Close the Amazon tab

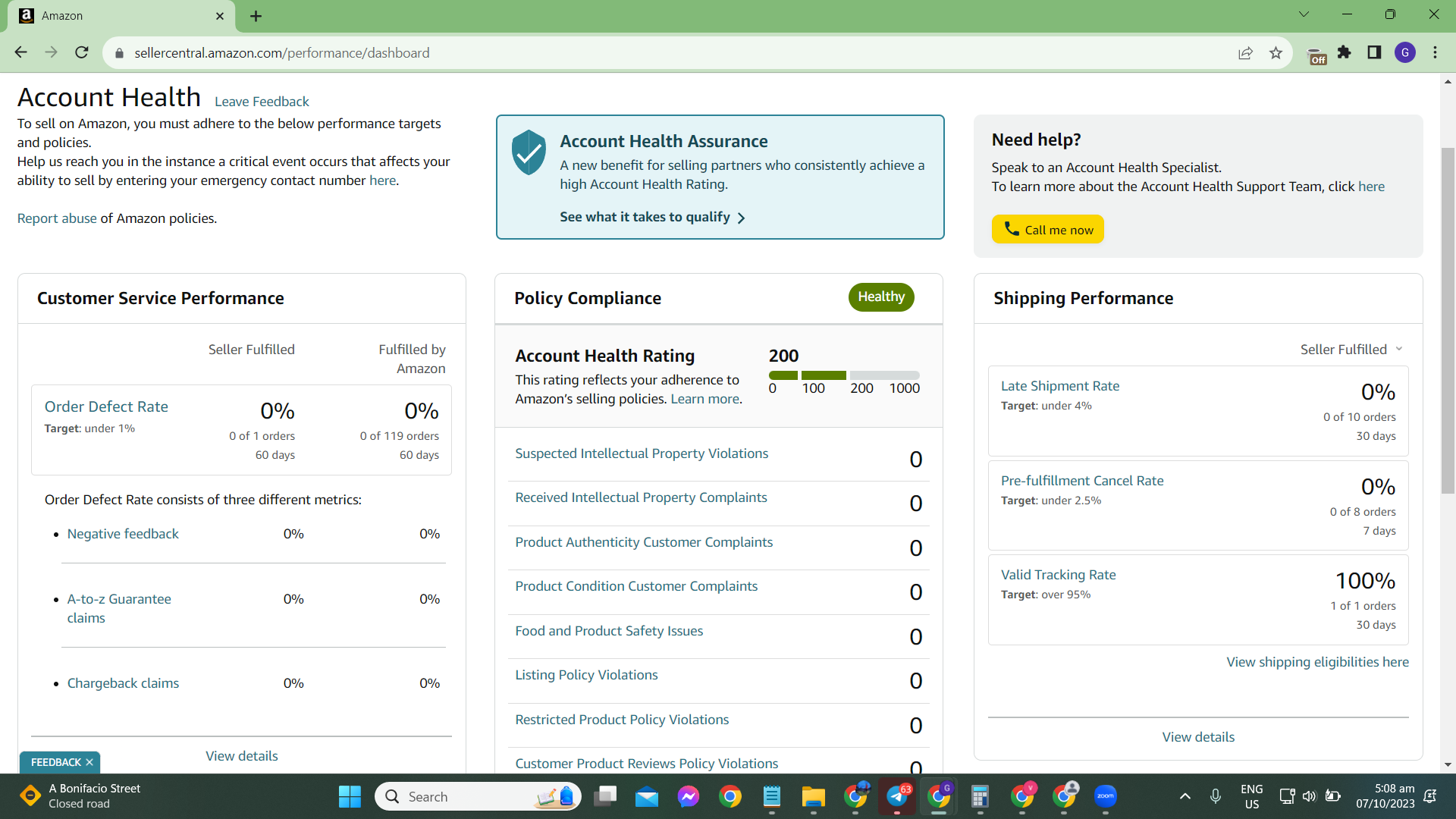(220, 16)
